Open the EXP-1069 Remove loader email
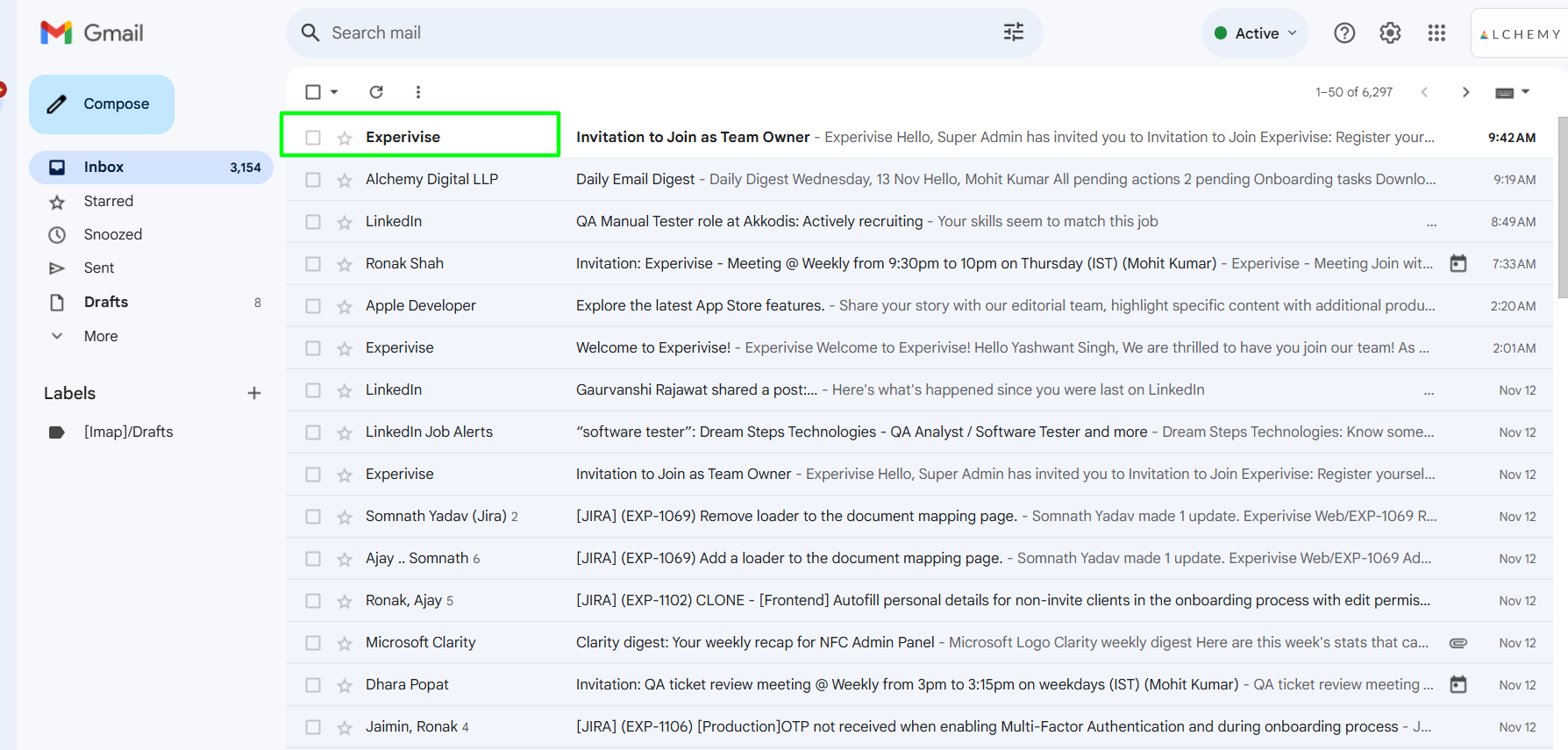This screenshot has height=750, width=1568. pos(919,516)
